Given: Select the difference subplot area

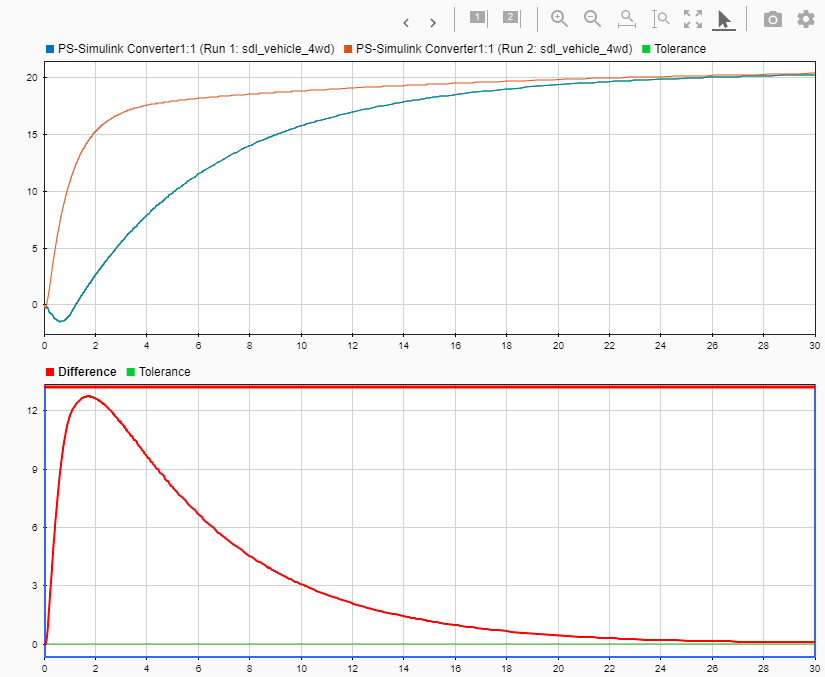Looking at the screenshot, I should click(x=430, y=521).
